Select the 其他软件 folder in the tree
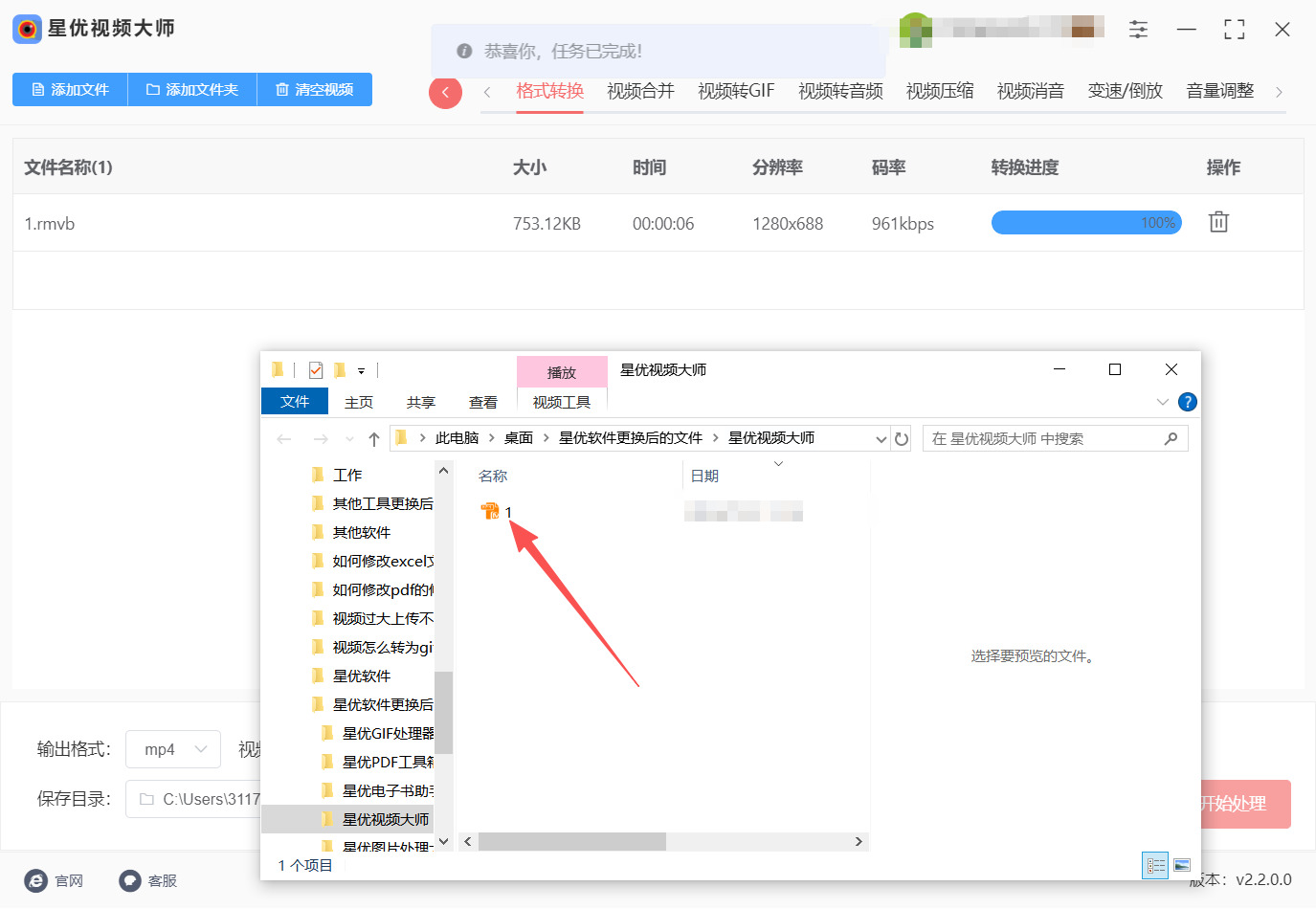Image resolution: width=1316 pixels, height=909 pixels. (362, 532)
